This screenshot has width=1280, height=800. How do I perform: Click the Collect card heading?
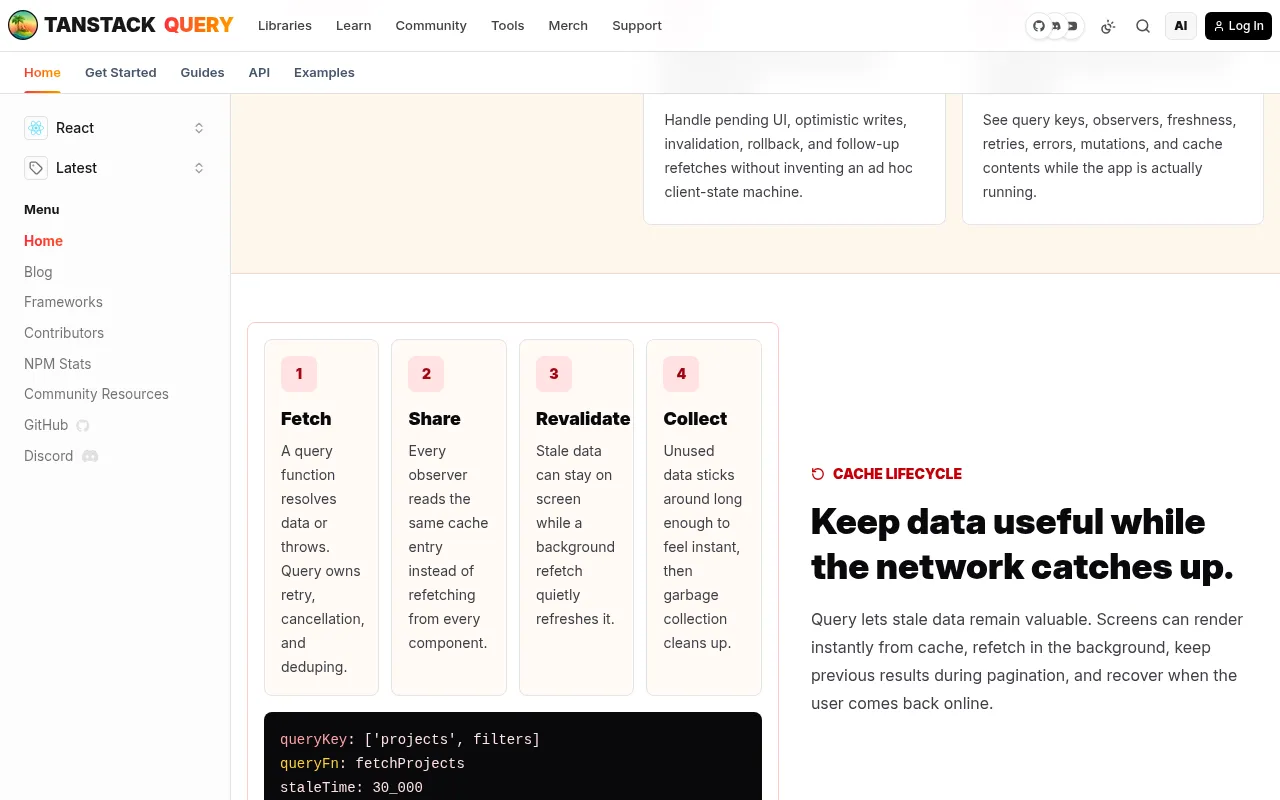click(695, 419)
